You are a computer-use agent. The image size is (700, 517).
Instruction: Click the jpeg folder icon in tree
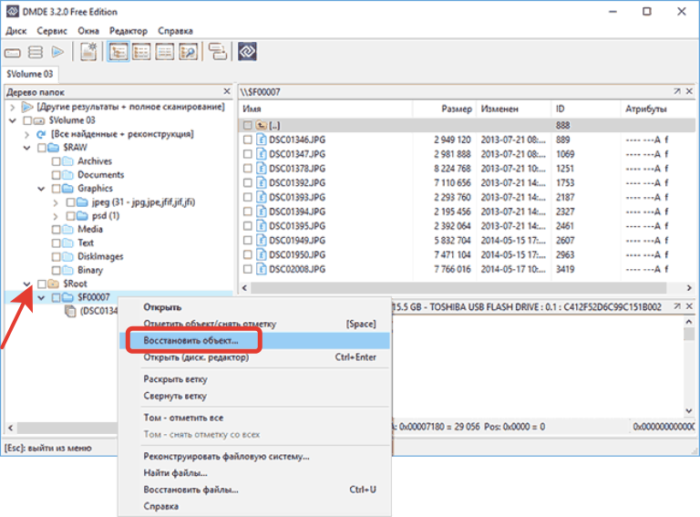coord(83,202)
